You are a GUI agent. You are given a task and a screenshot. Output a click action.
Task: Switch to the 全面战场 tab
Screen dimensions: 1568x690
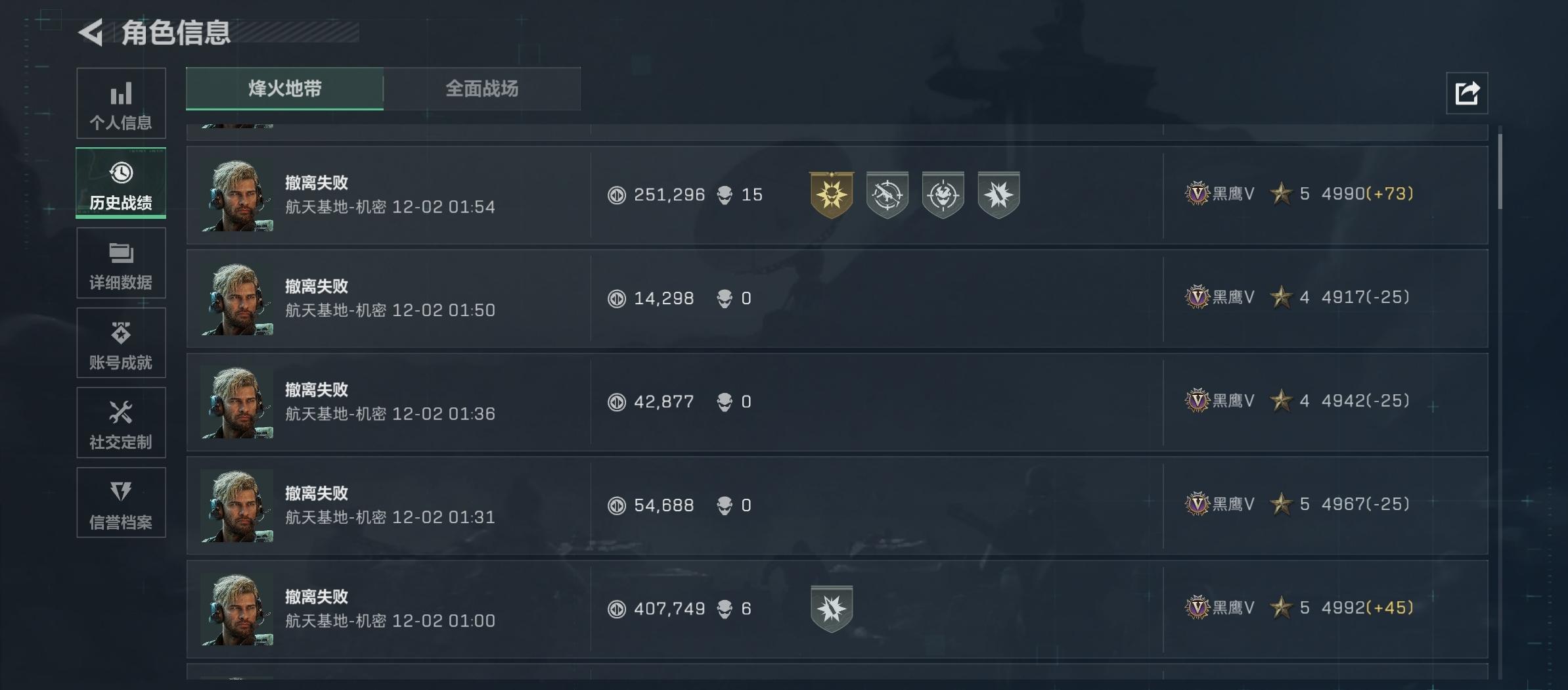tap(482, 89)
